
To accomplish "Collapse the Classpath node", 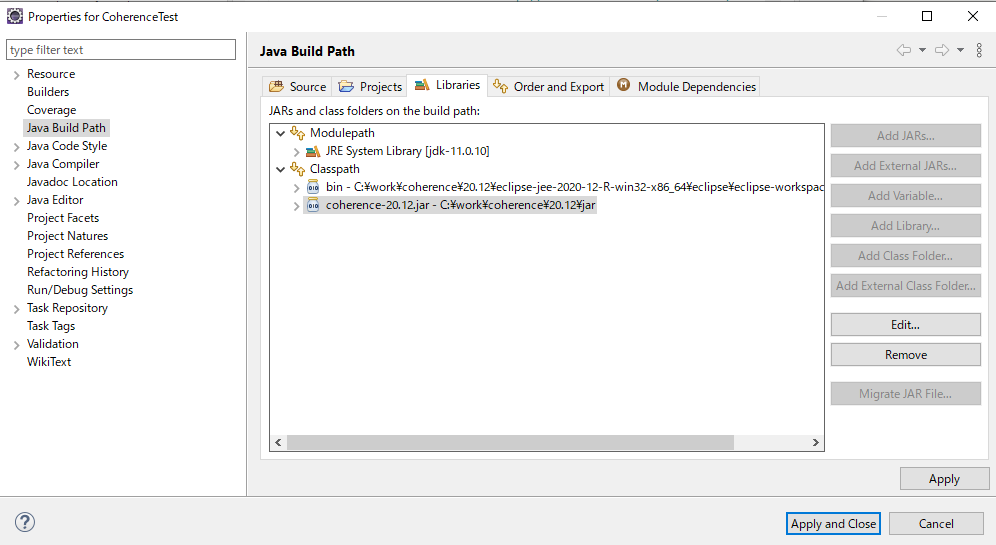I will click(x=280, y=170).
